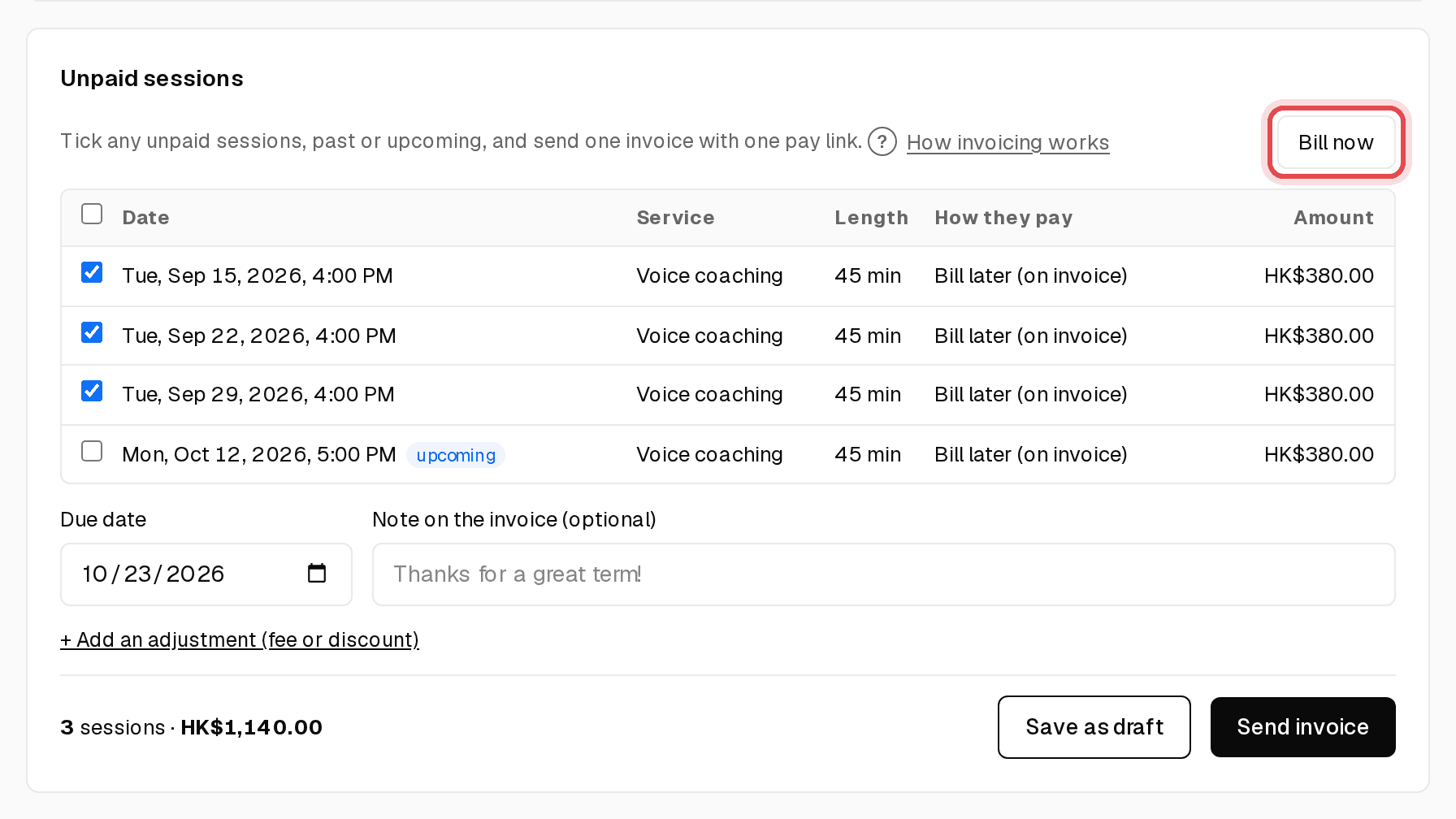Click HK$380.00 amount in Oct 12 row
Screen dimensions: 1456x819
pos(1319,454)
